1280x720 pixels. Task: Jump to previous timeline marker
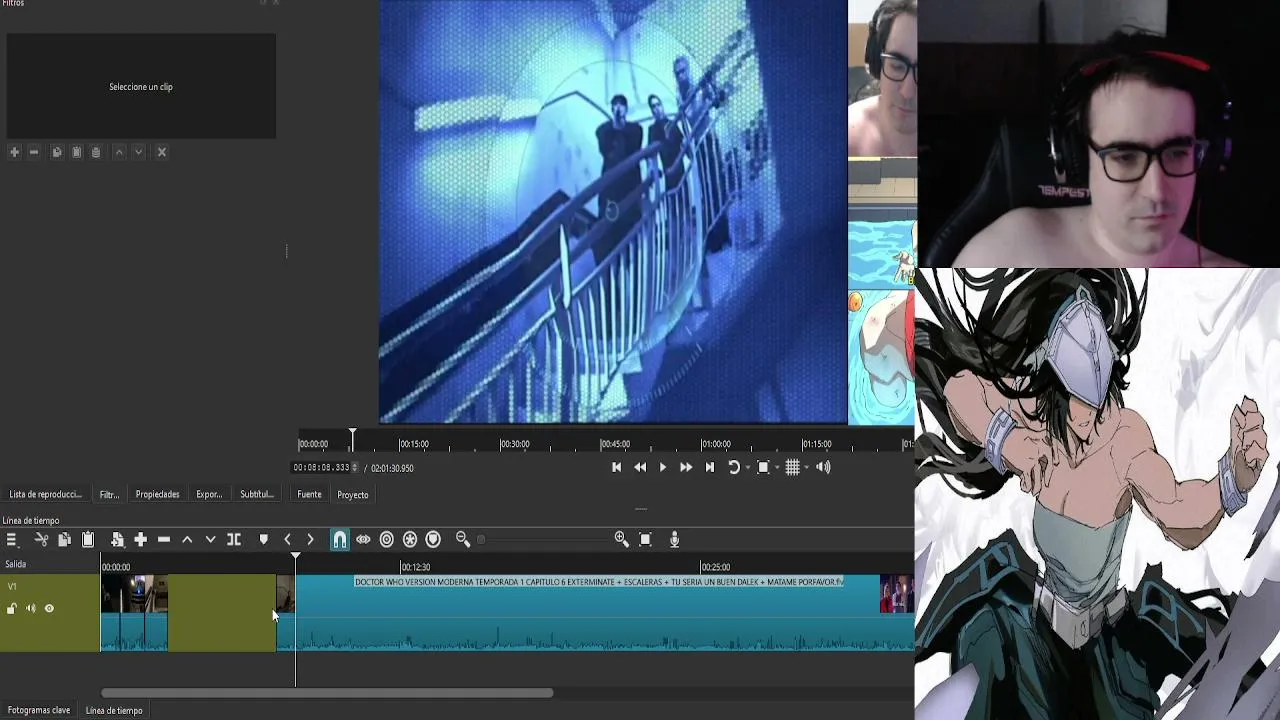[287, 540]
